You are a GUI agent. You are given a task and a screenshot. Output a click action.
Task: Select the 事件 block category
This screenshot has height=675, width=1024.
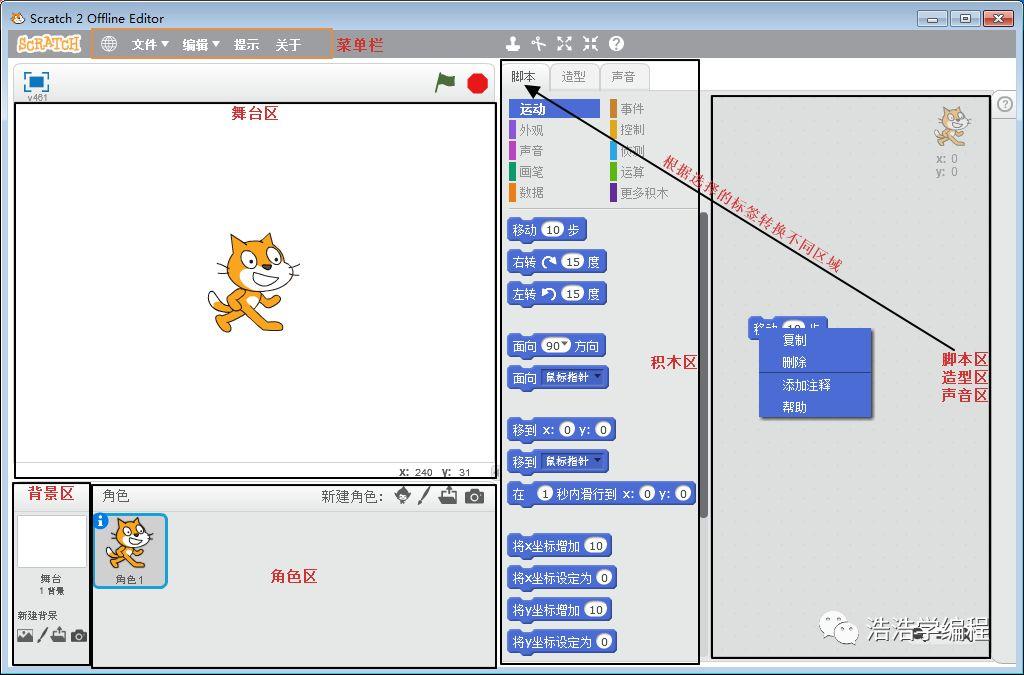click(x=632, y=109)
